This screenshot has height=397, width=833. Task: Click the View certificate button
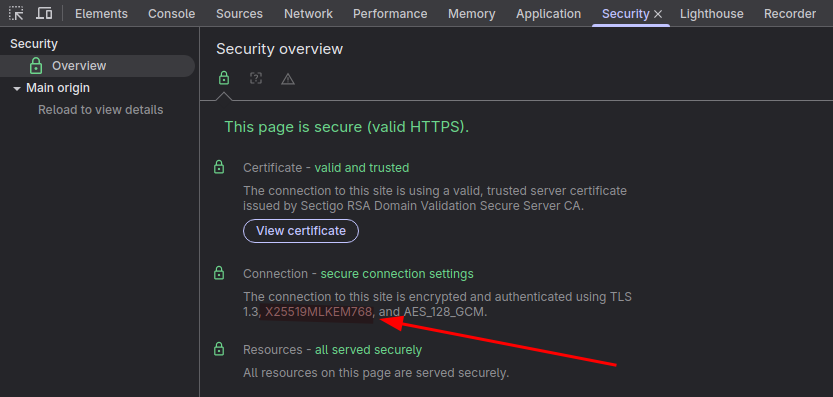tap(301, 231)
